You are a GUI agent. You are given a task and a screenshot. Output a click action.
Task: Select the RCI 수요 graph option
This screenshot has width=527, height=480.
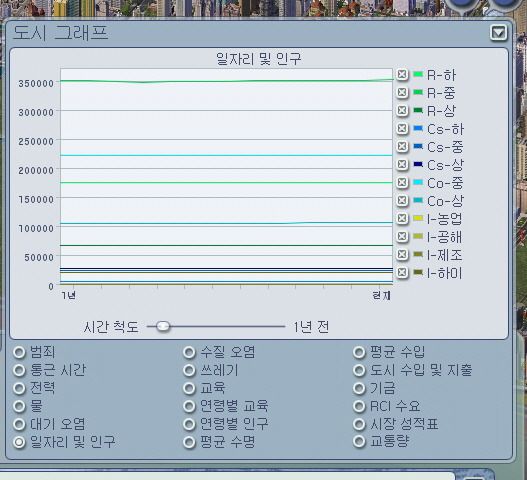359,406
